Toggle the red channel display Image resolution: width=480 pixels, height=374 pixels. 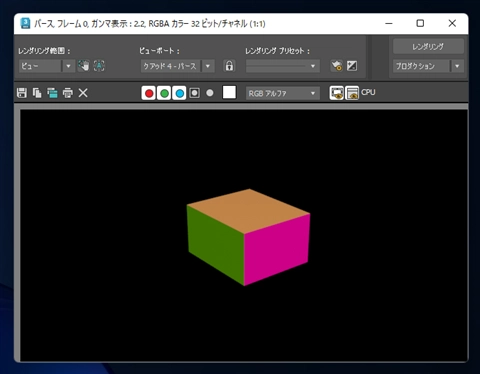point(149,93)
